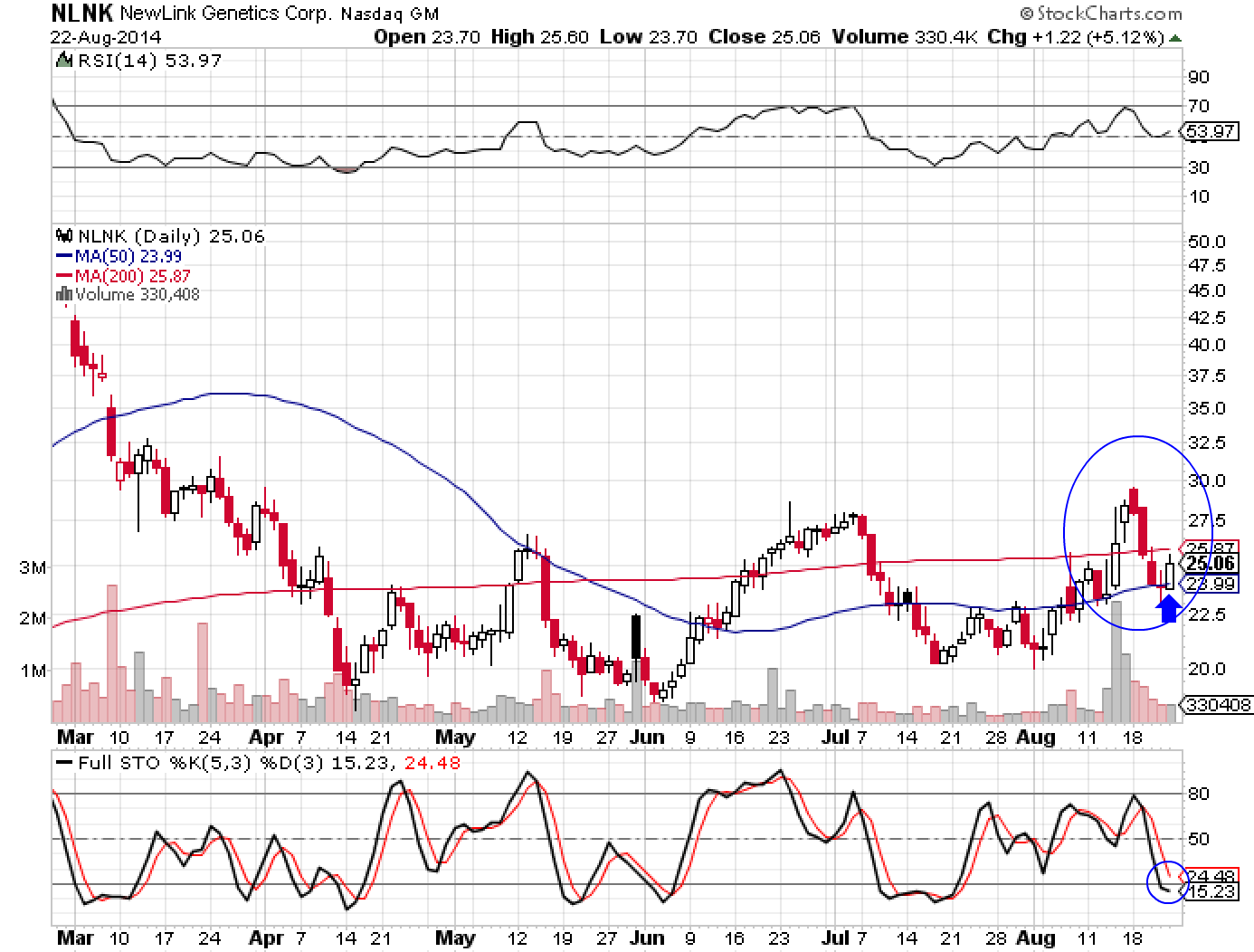Click the Aug label on price chart date axis
The image size is (1254, 952).
pyautogui.click(x=1036, y=737)
